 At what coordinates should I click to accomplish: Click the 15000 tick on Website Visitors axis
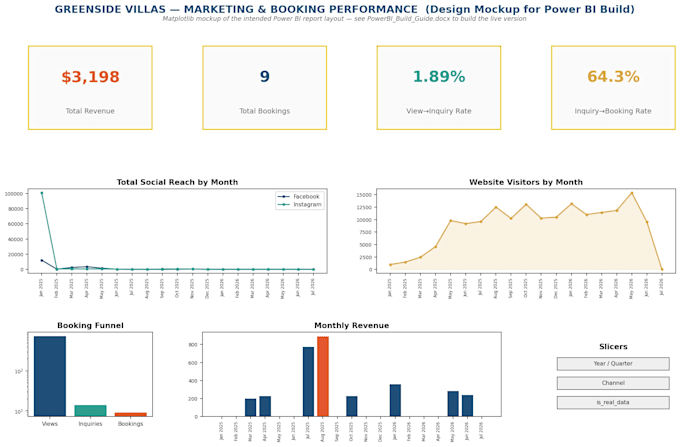(364, 195)
